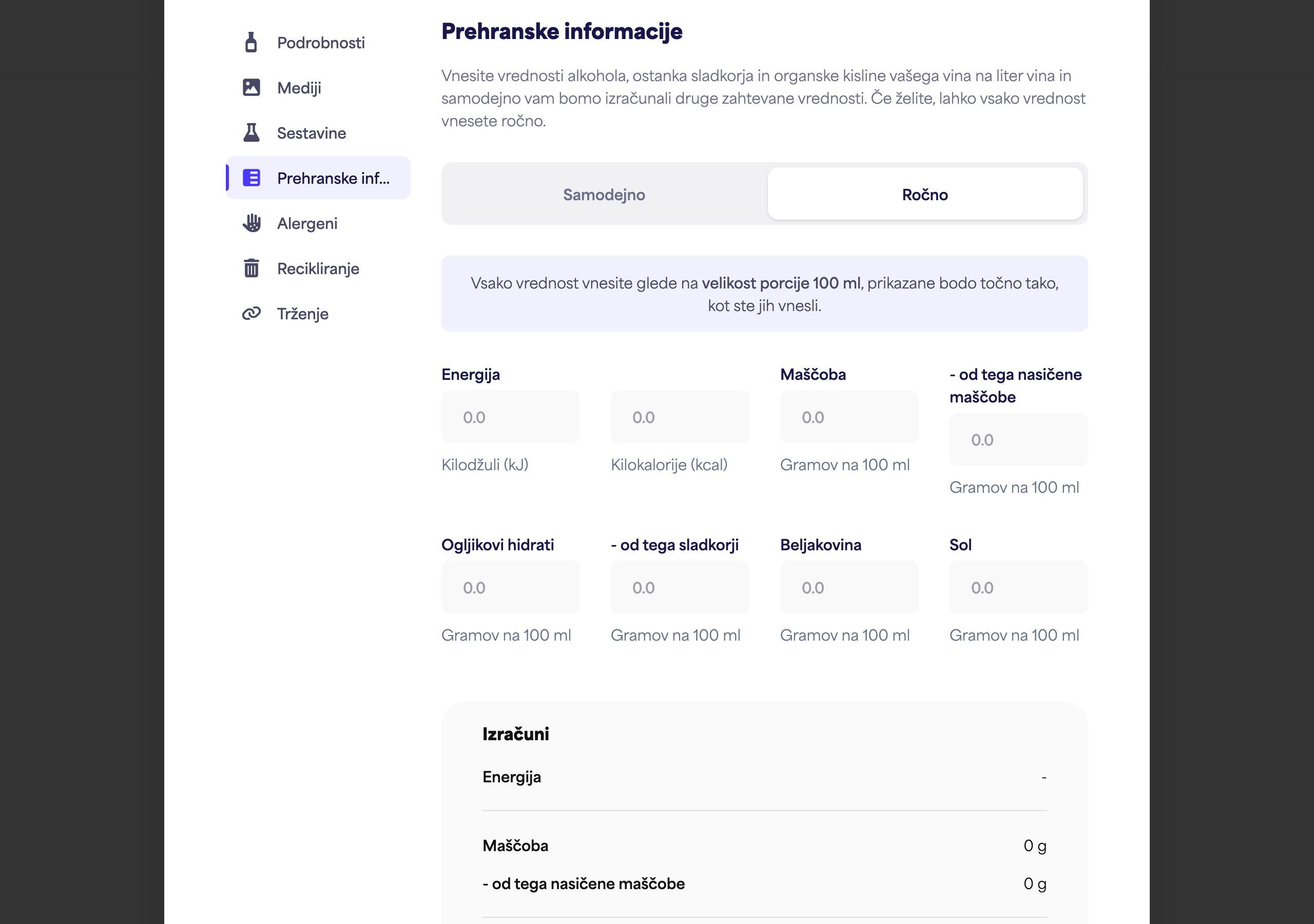Focus the Kilodžuli (kJ) energy field
The height and width of the screenshot is (924, 1314).
click(x=511, y=417)
